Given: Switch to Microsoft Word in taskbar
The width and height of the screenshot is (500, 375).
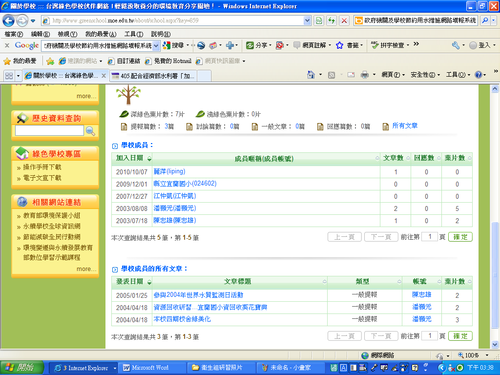Looking at the screenshot, I should click(152, 368).
